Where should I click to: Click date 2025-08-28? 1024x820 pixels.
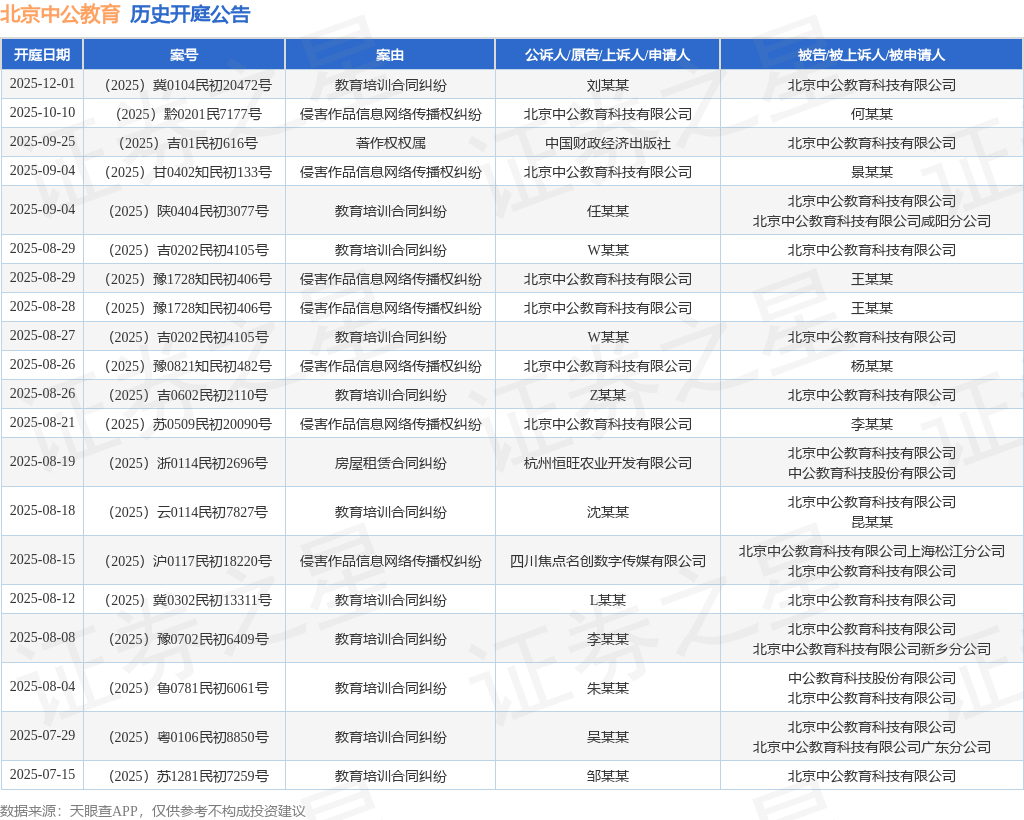tap(42, 306)
